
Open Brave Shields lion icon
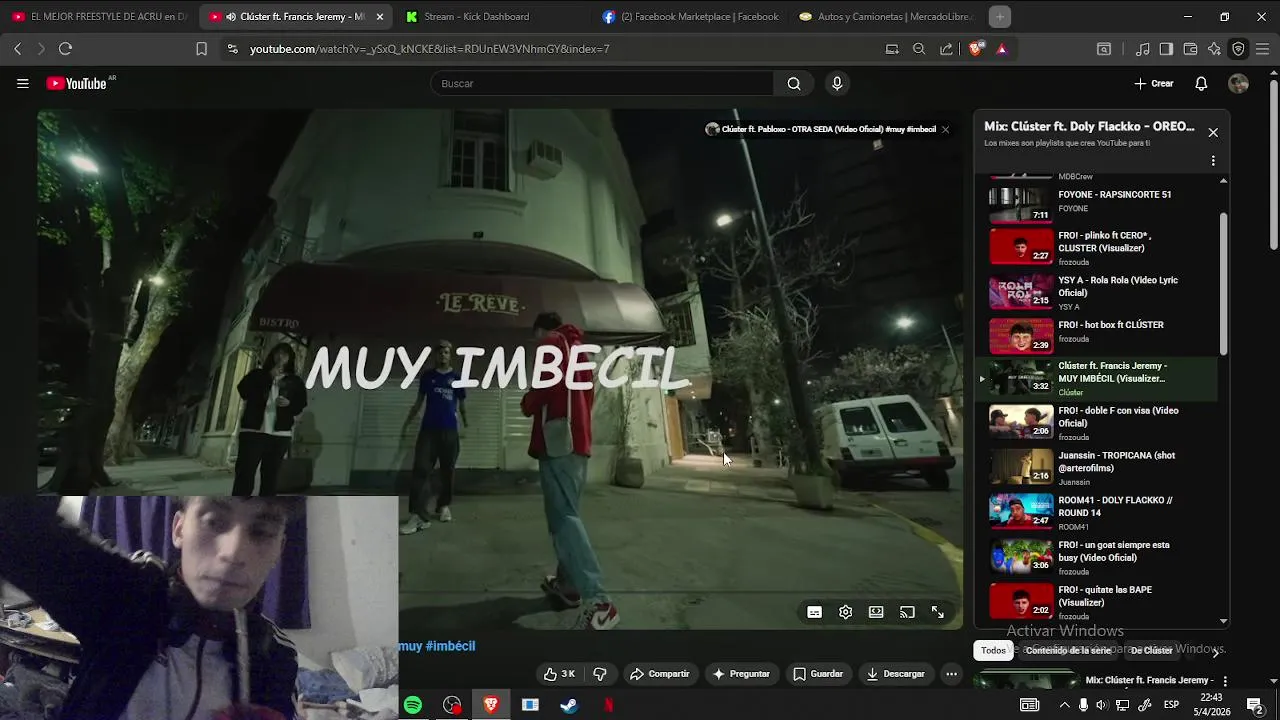(x=976, y=48)
